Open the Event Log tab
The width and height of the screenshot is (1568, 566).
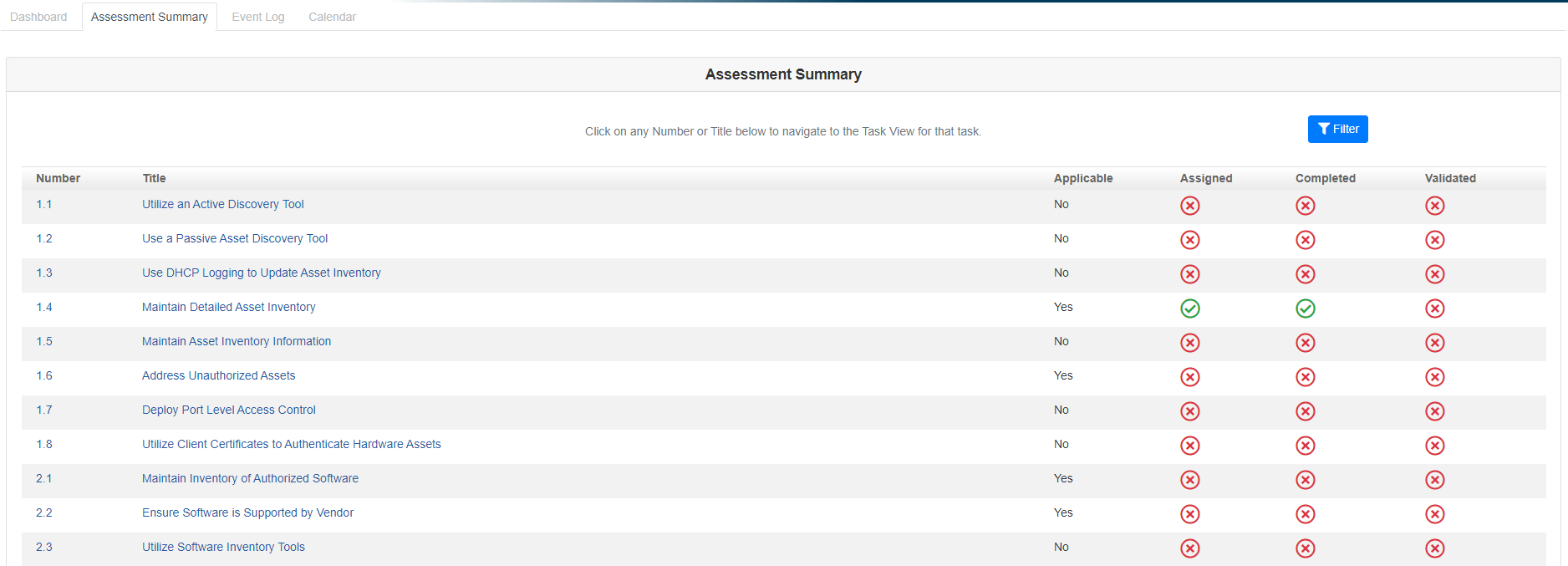pyautogui.click(x=257, y=17)
